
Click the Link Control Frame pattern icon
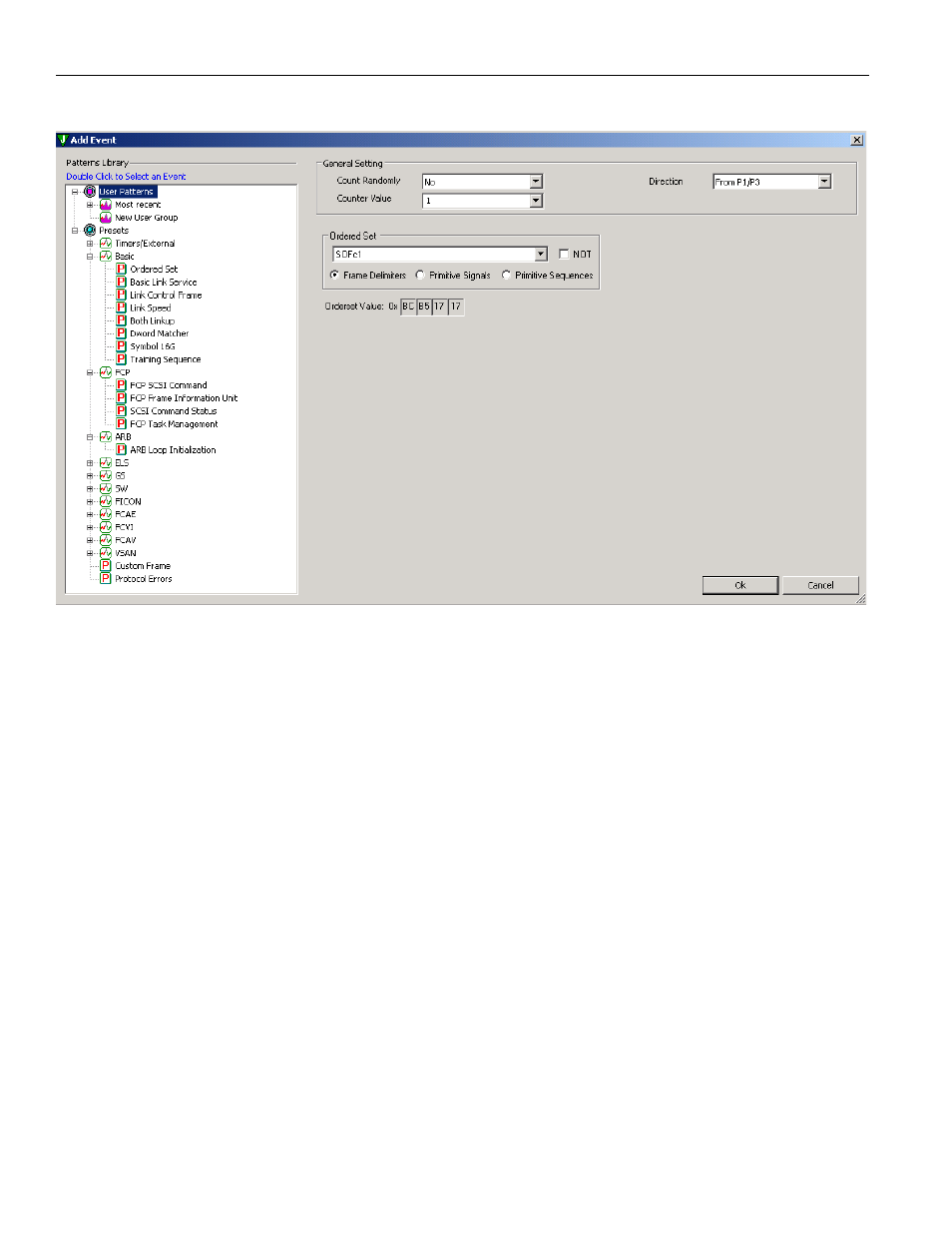coord(121,296)
